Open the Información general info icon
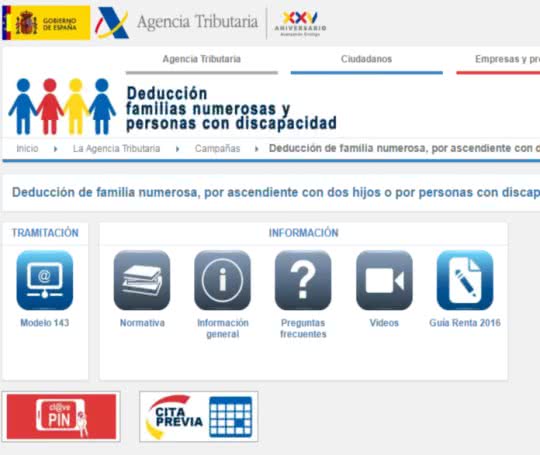This screenshot has height=455, width=540. point(222,280)
